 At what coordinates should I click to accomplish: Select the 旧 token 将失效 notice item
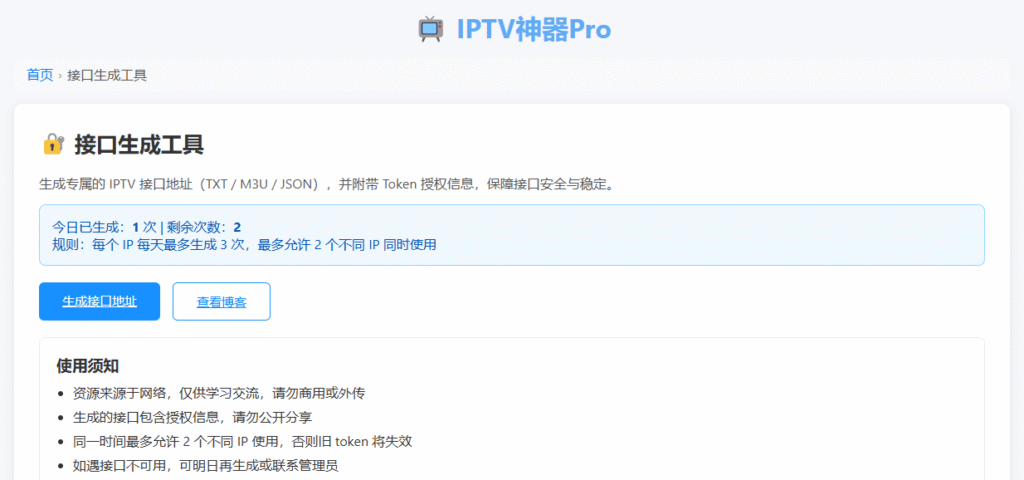pos(244,441)
